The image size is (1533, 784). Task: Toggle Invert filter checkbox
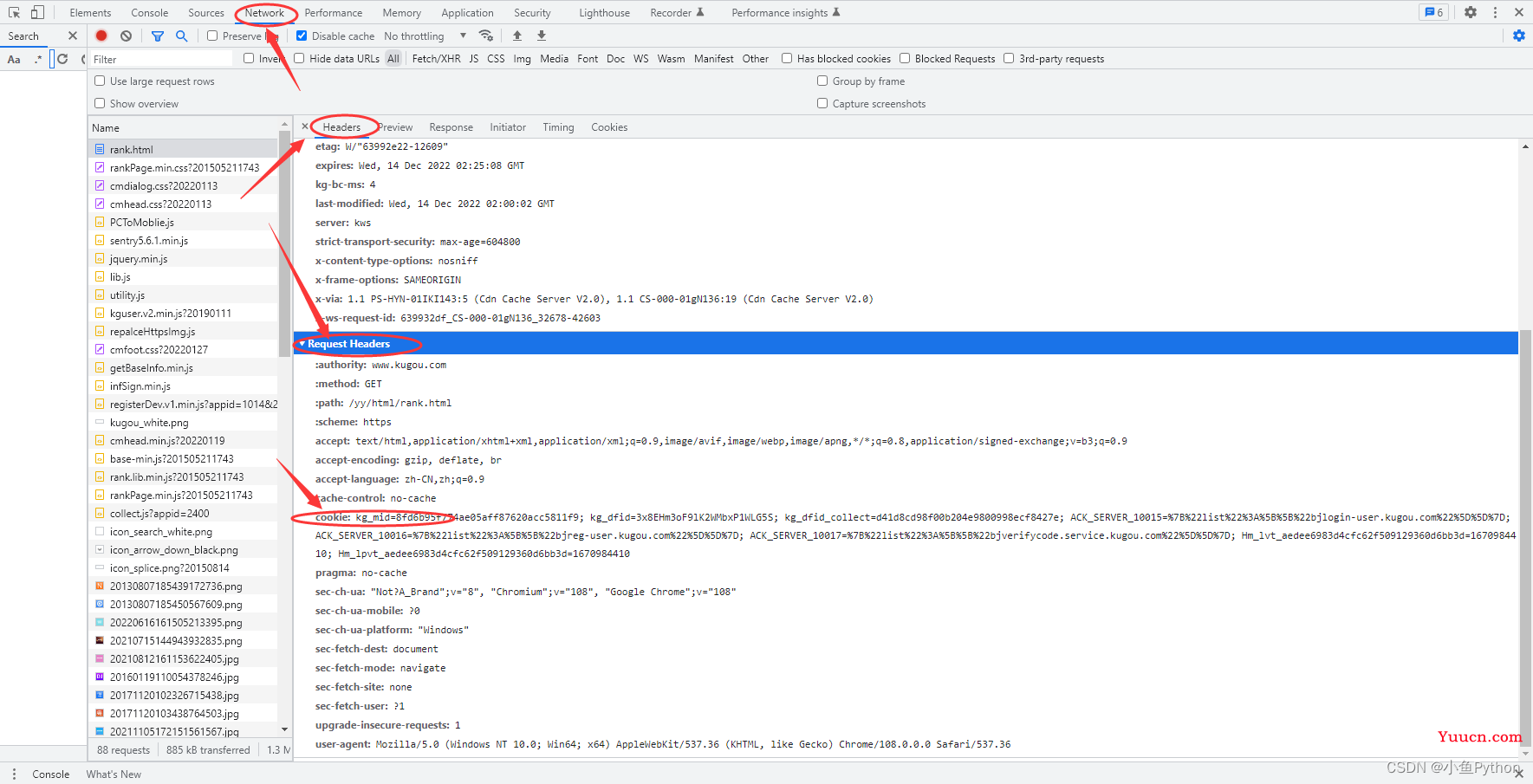[x=249, y=58]
